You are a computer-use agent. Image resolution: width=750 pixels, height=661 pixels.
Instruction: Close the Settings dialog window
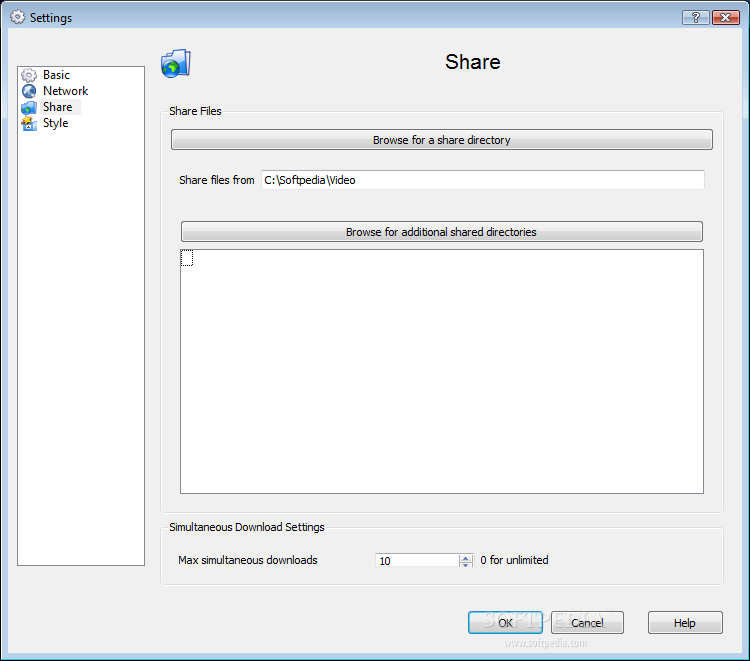[726, 18]
